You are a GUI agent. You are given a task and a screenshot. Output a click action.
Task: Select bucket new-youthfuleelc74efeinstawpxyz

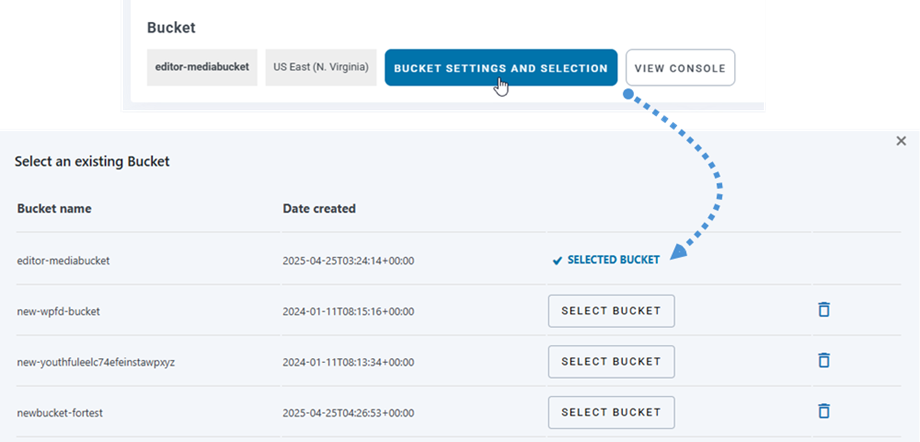611,361
